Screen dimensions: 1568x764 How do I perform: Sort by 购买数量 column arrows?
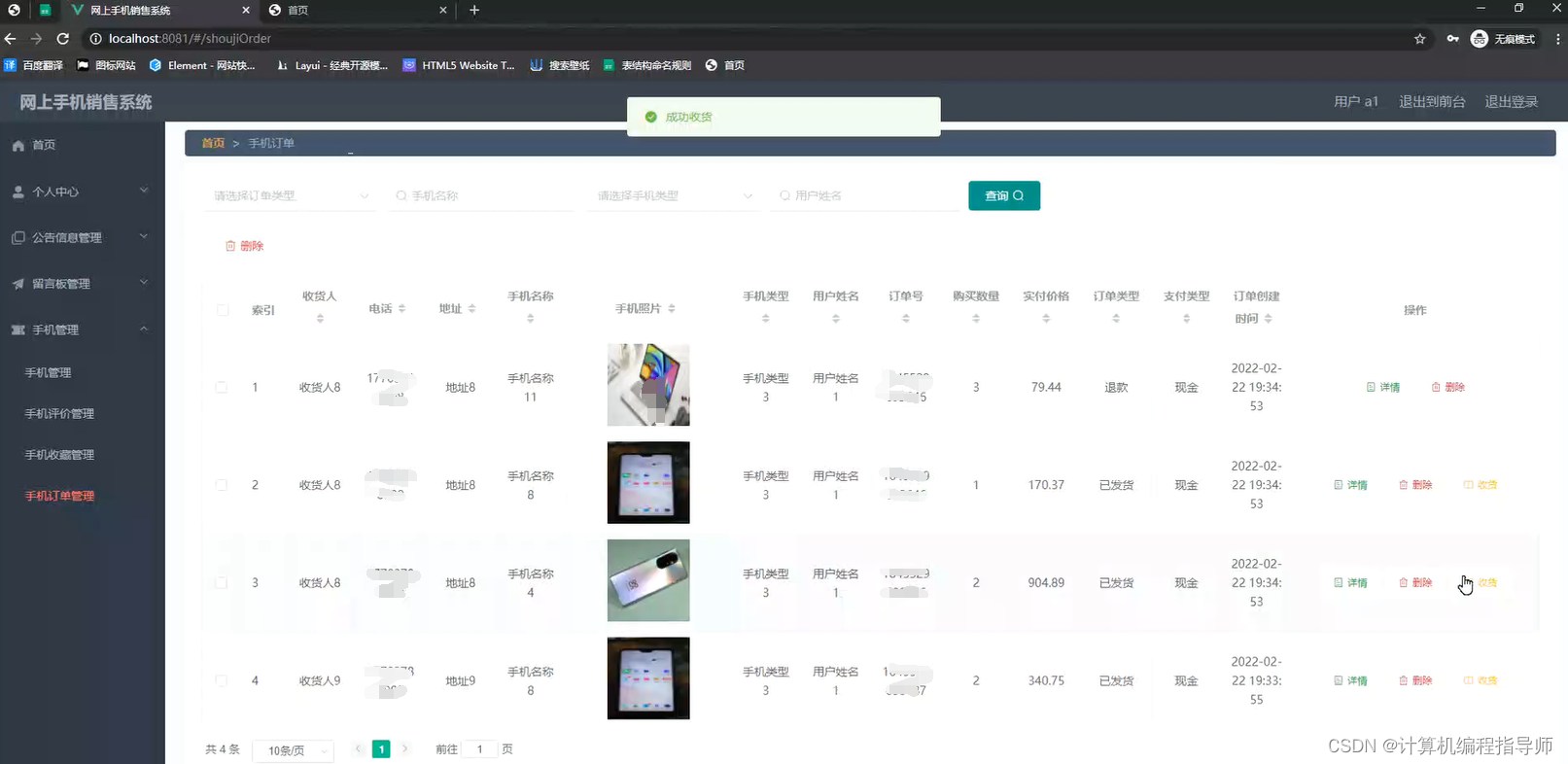click(976, 318)
